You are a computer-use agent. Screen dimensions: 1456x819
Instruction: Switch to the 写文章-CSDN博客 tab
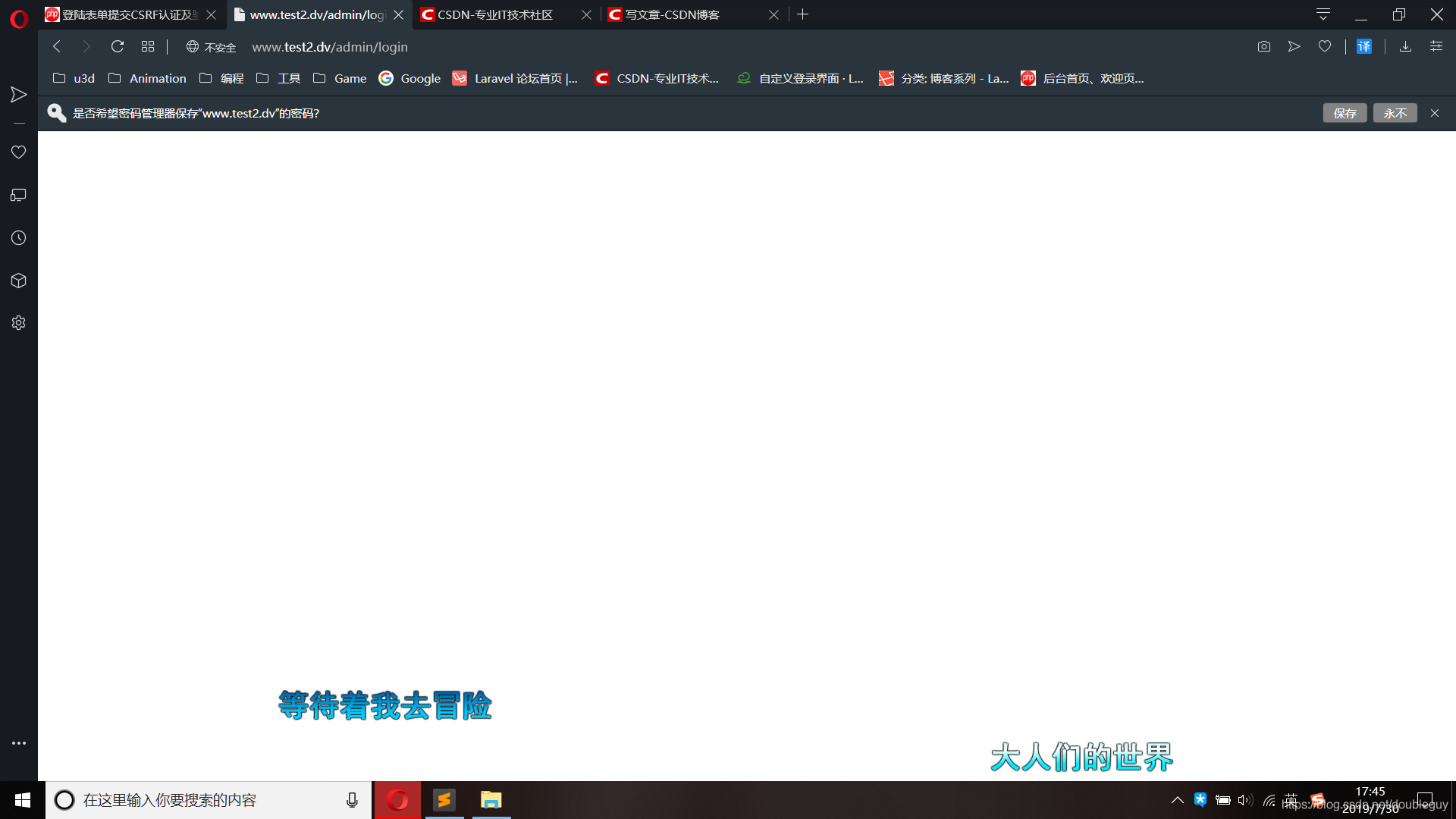click(673, 14)
